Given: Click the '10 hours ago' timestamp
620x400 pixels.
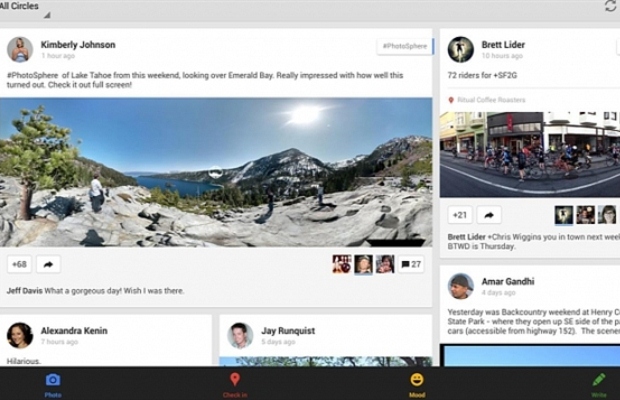Looking at the screenshot, I should click(x=502, y=56).
